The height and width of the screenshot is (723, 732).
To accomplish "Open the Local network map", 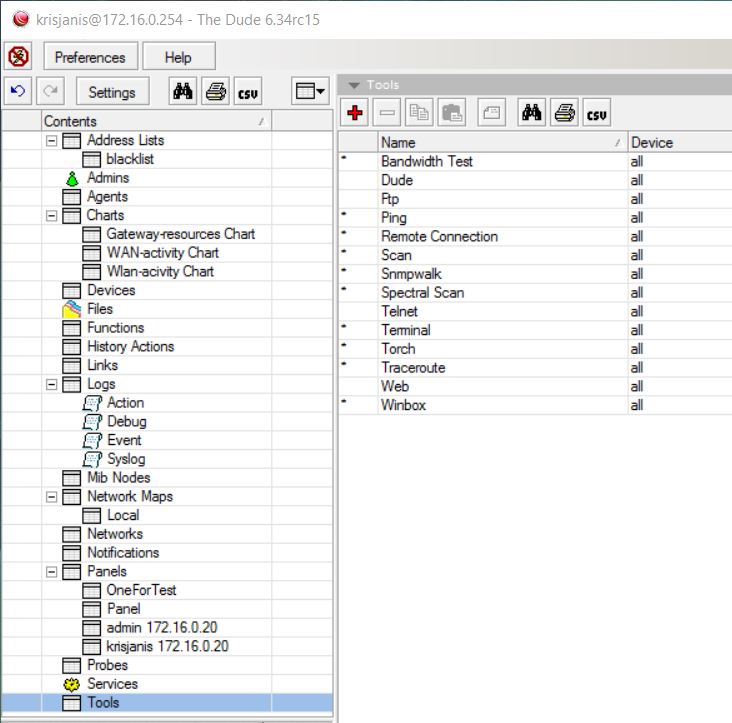I will click(123, 515).
